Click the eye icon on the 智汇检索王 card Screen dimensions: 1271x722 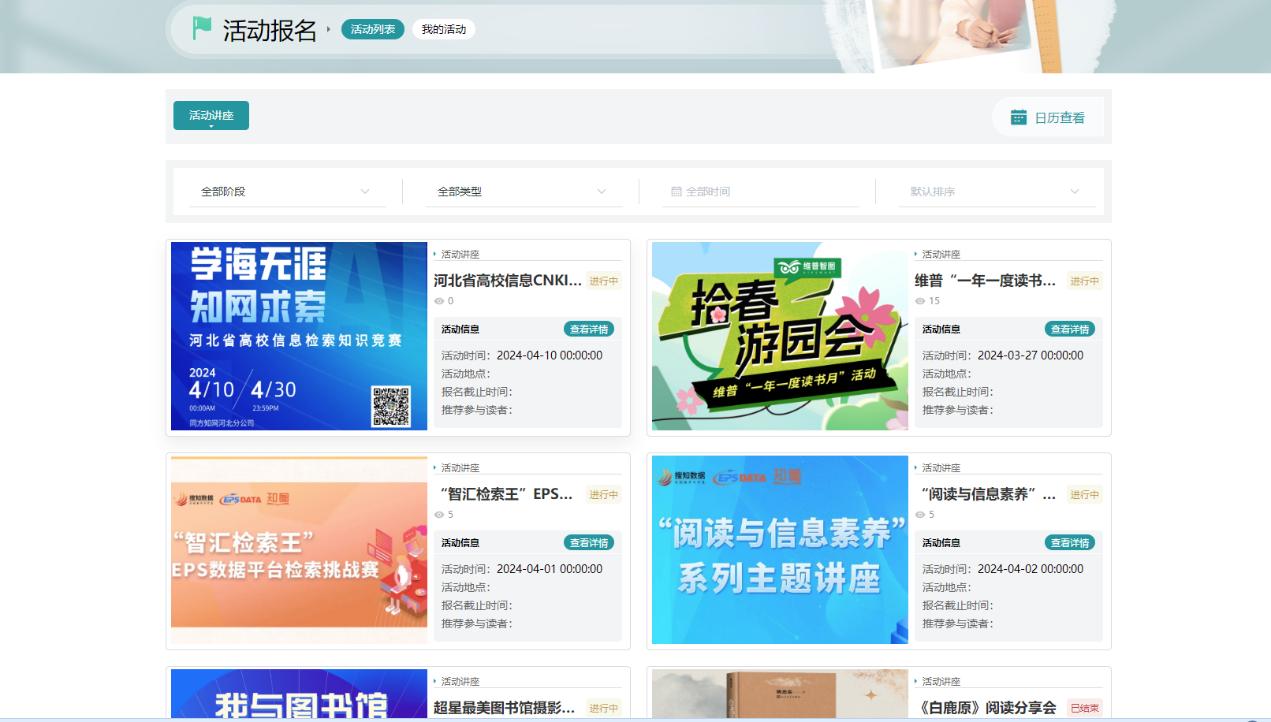[x=438, y=515]
